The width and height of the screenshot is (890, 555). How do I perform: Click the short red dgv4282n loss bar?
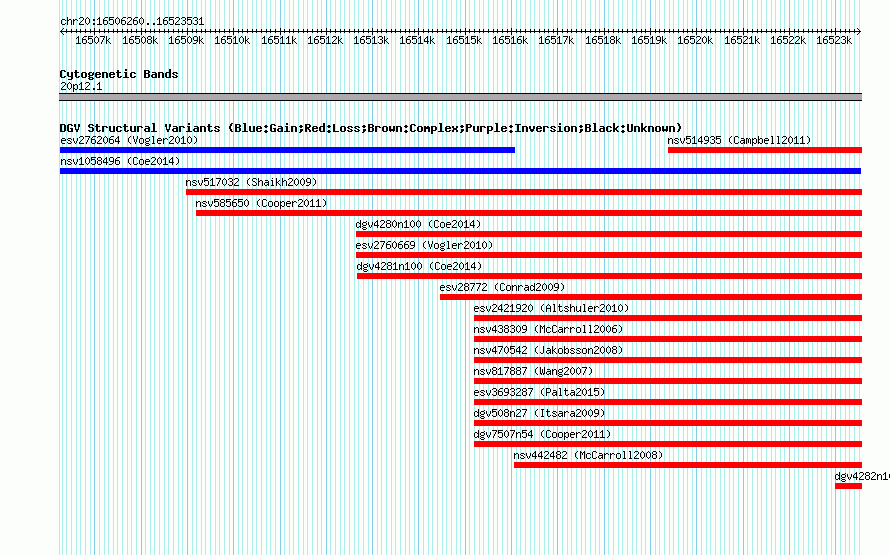(x=849, y=486)
